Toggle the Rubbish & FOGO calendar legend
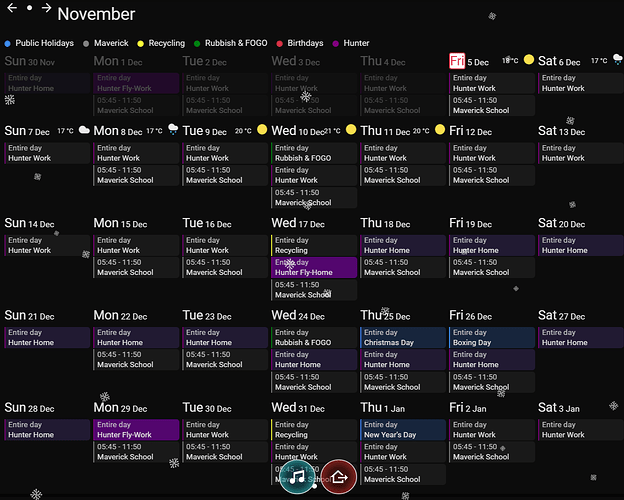The image size is (624, 500). tap(231, 43)
